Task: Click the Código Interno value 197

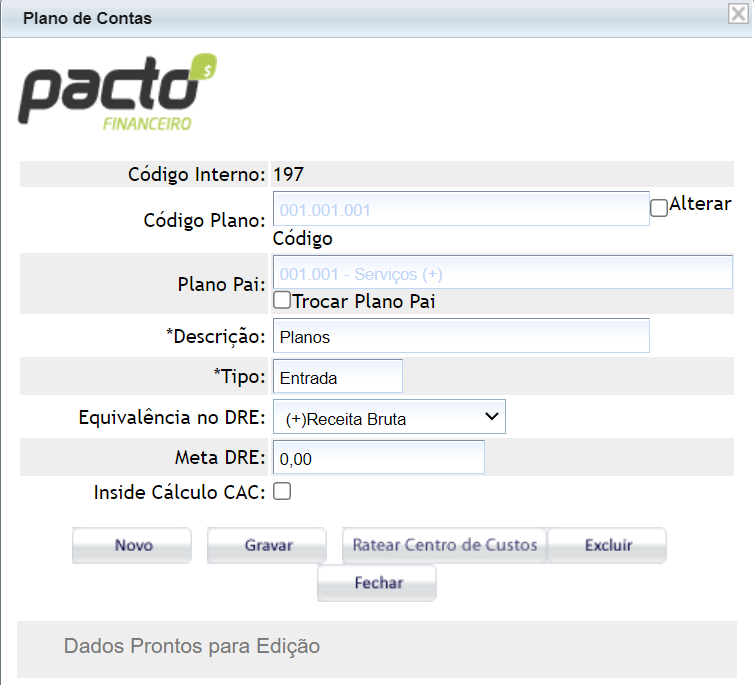Action: pos(289,174)
